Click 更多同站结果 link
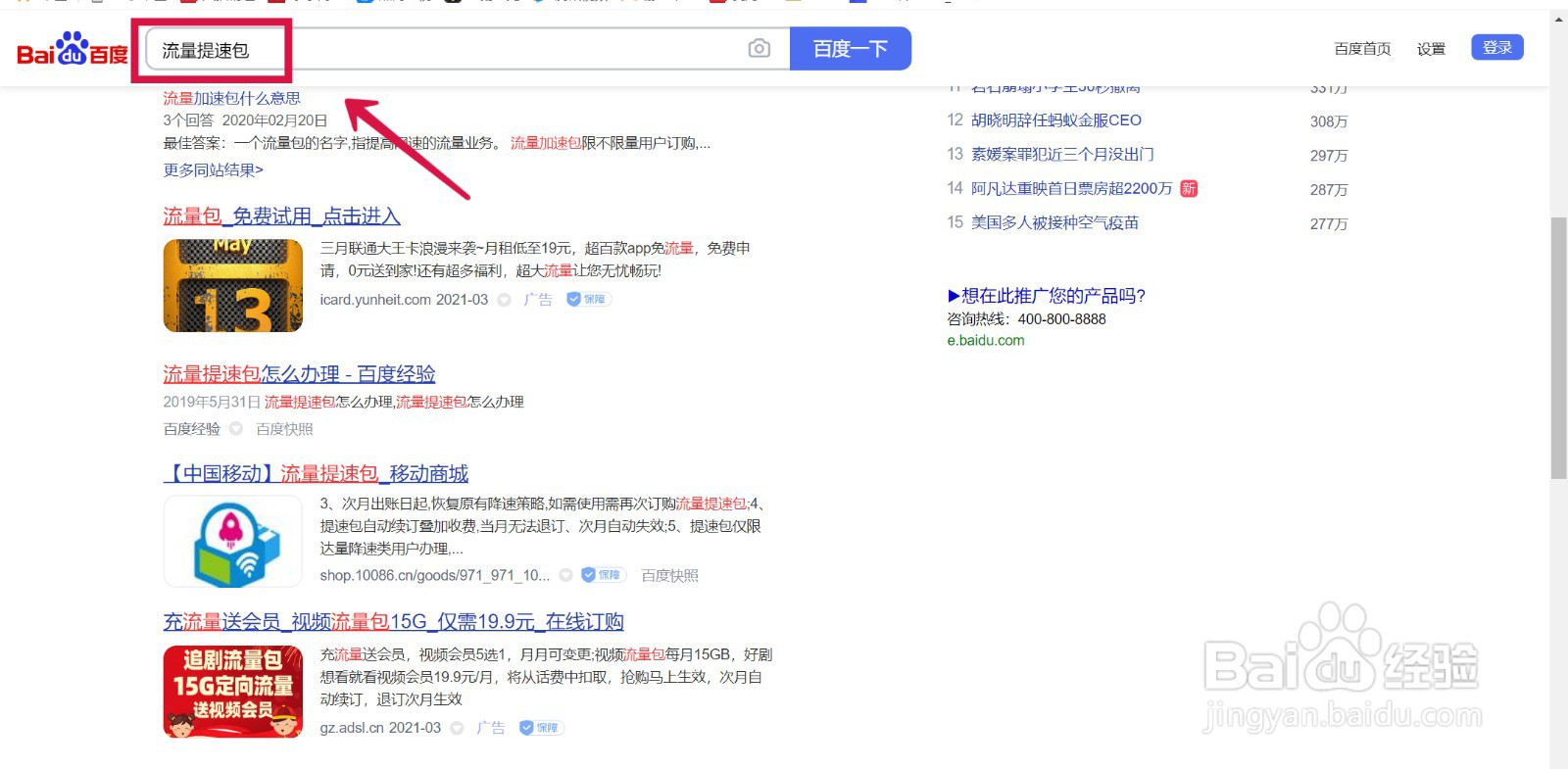The width and height of the screenshot is (1568, 769). coord(213,169)
